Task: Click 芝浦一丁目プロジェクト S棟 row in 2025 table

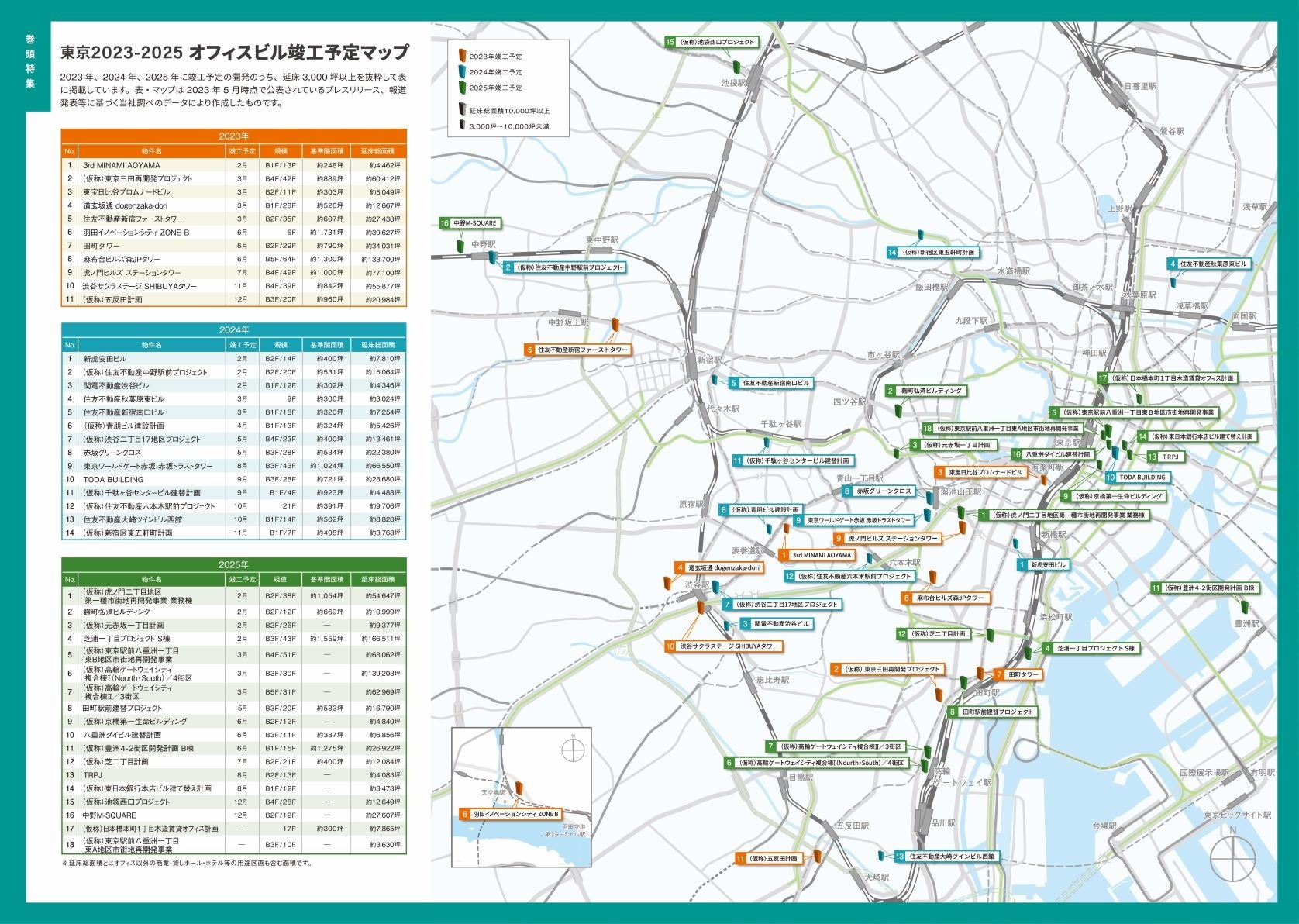Action: coord(233,639)
